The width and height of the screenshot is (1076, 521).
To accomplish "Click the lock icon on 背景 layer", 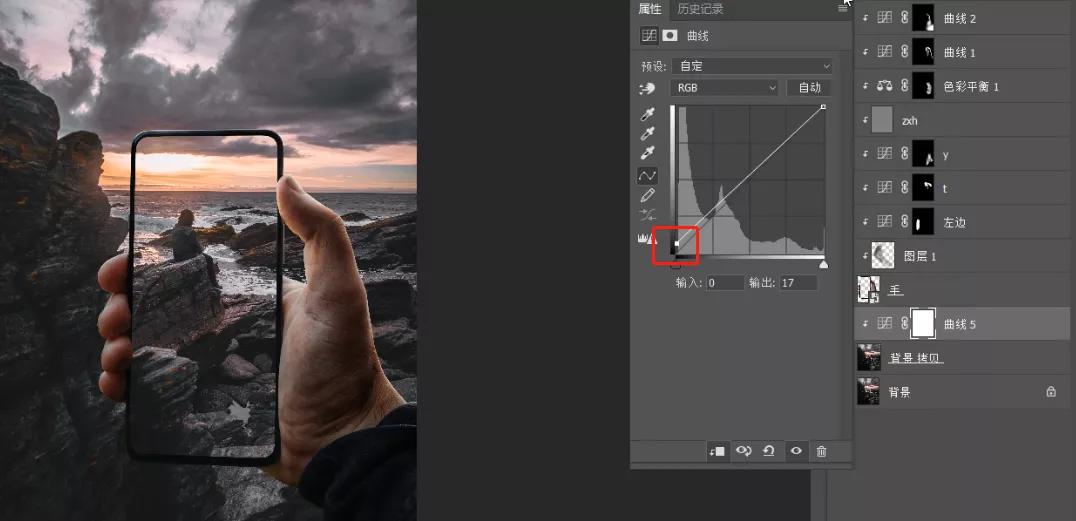I will (1051, 391).
